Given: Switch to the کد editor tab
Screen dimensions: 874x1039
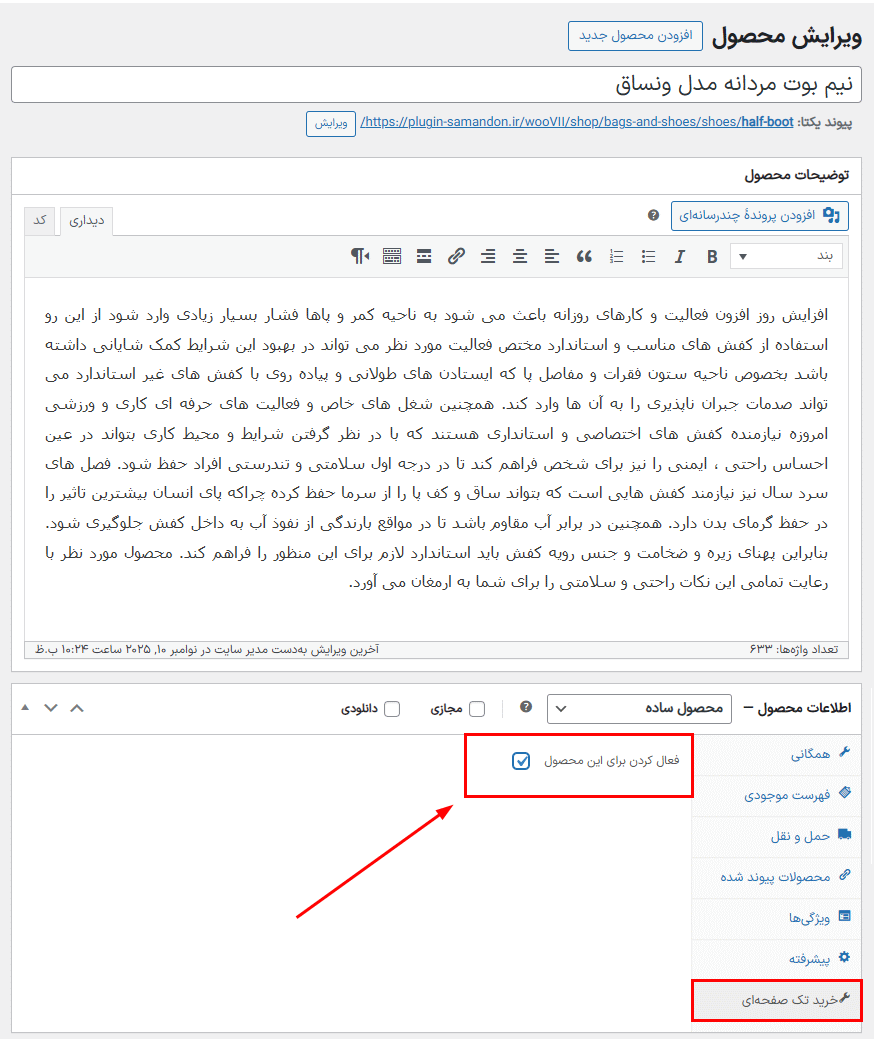Looking at the screenshot, I should pyautogui.click(x=40, y=220).
